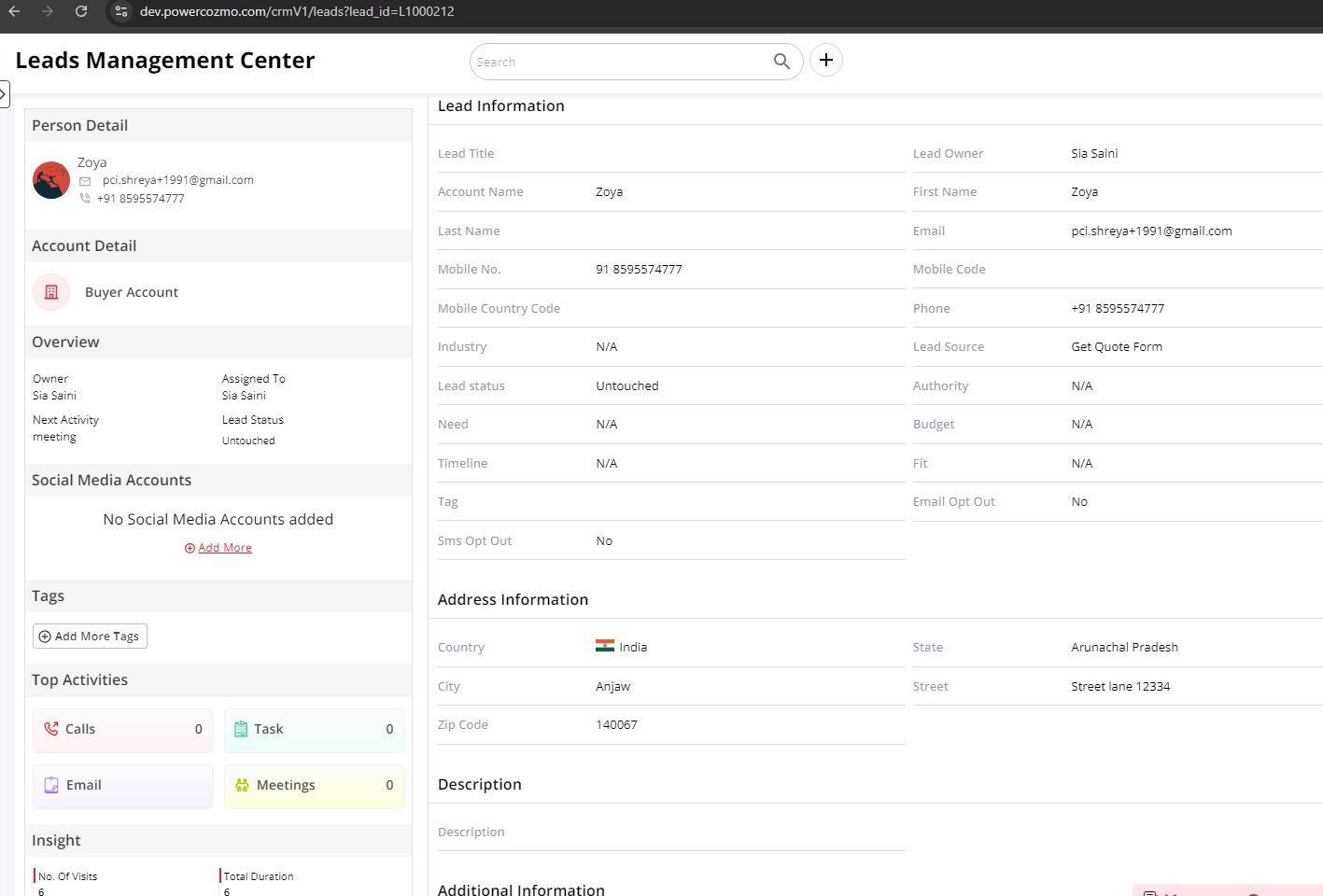The image size is (1323, 896).
Task: Click the search magnifier icon
Action: pos(781,62)
